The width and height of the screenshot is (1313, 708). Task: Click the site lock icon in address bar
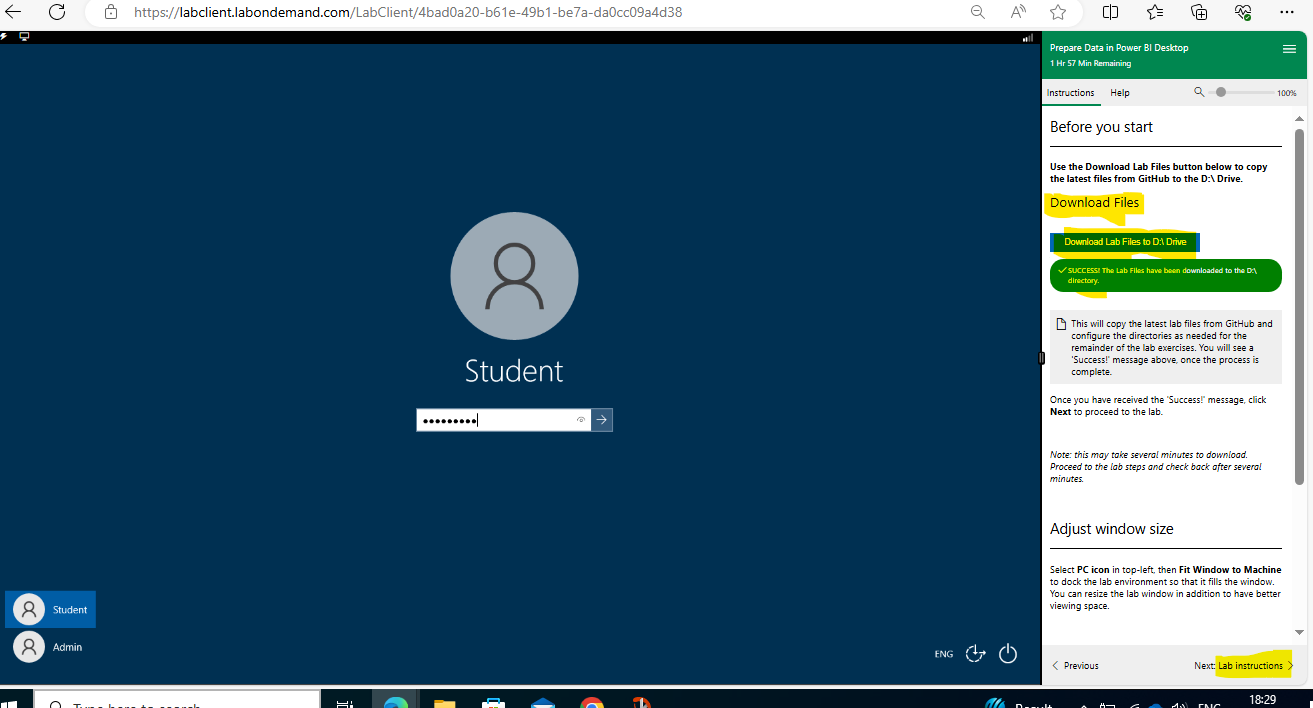110,13
